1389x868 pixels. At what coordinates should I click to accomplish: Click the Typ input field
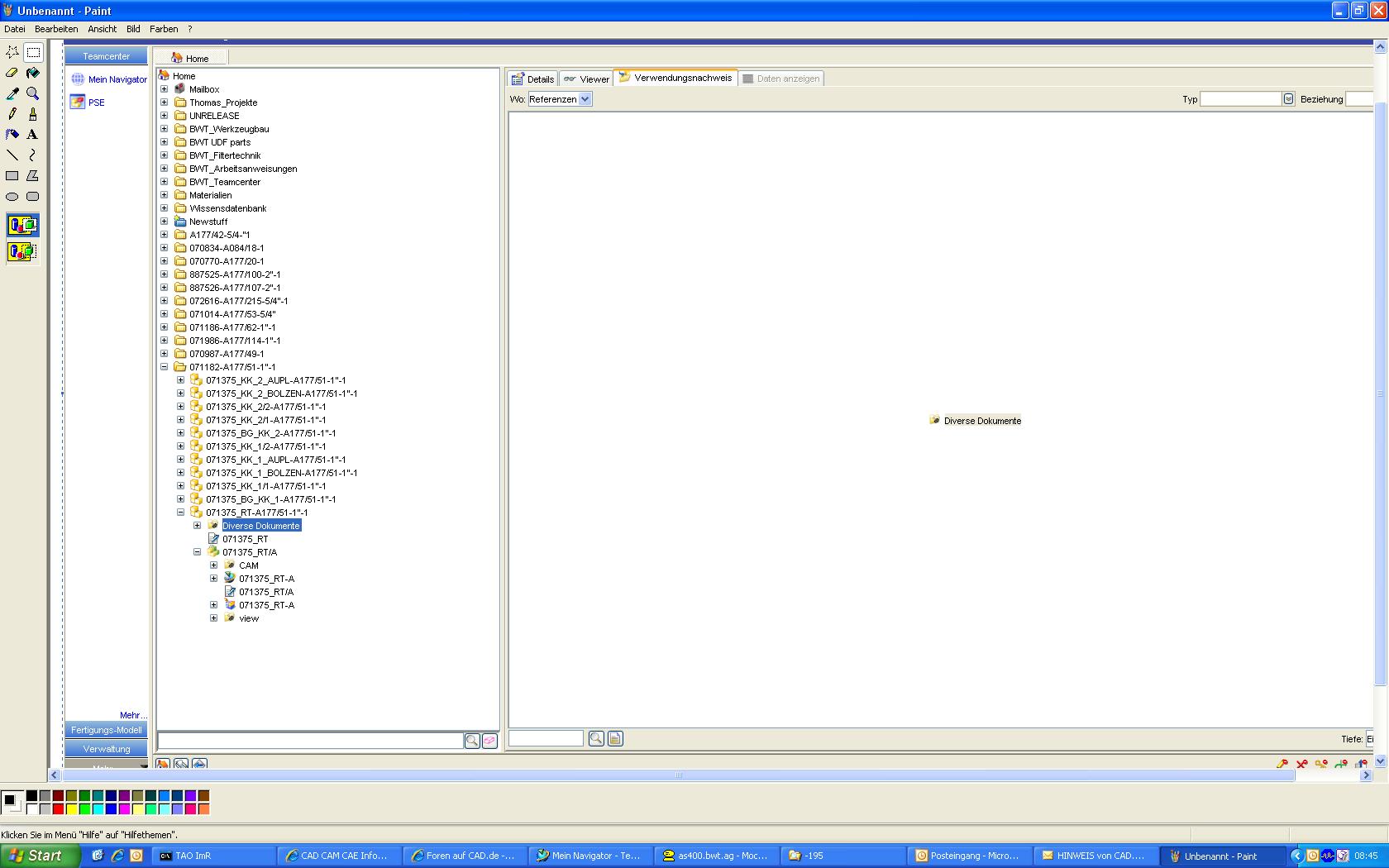click(1240, 99)
